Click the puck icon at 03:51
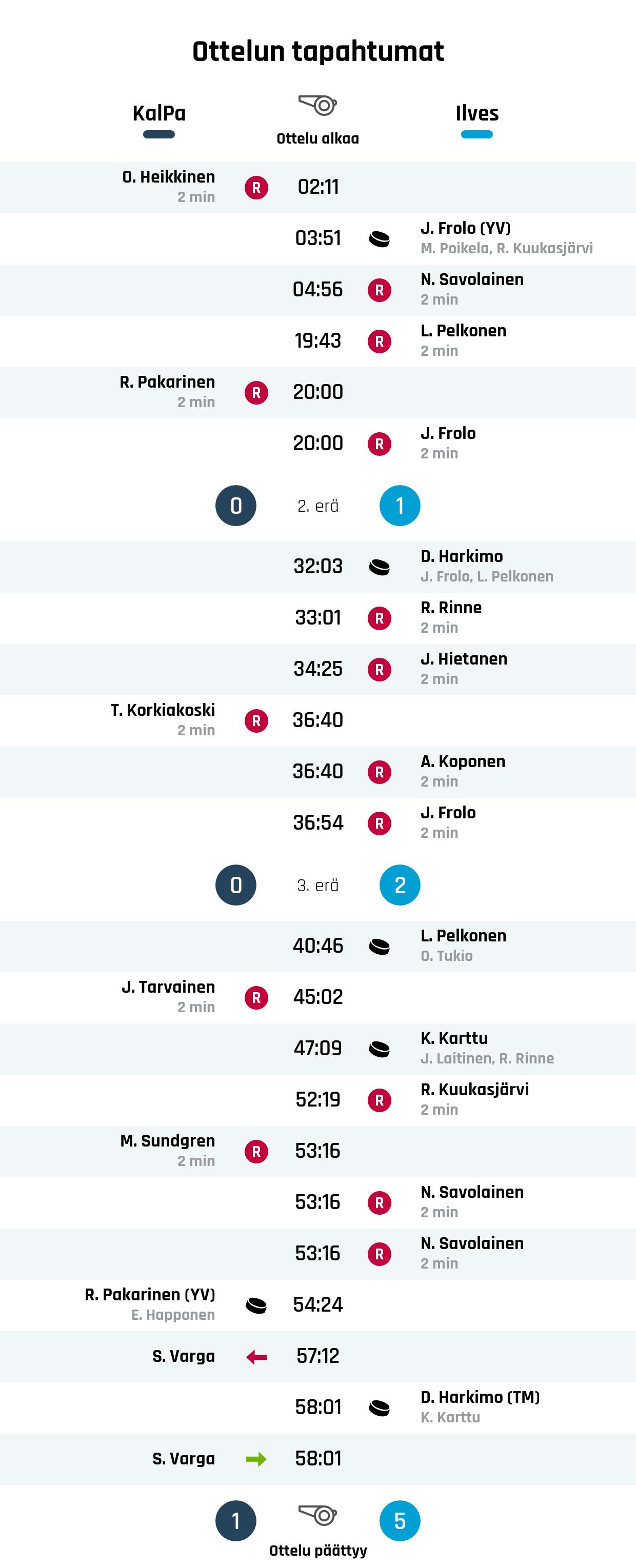 [x=379, y=238]
